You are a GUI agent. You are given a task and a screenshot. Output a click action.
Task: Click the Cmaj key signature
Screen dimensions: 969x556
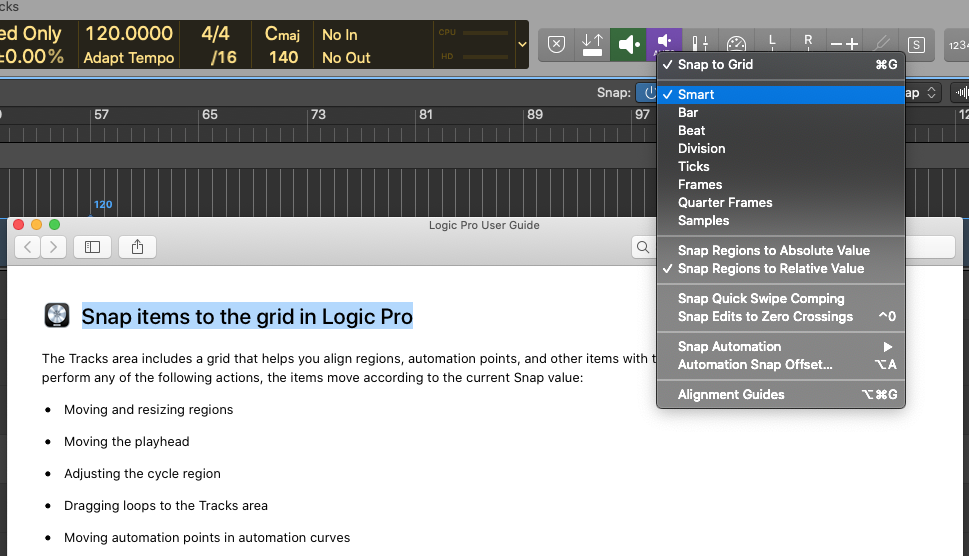(282, 33)
